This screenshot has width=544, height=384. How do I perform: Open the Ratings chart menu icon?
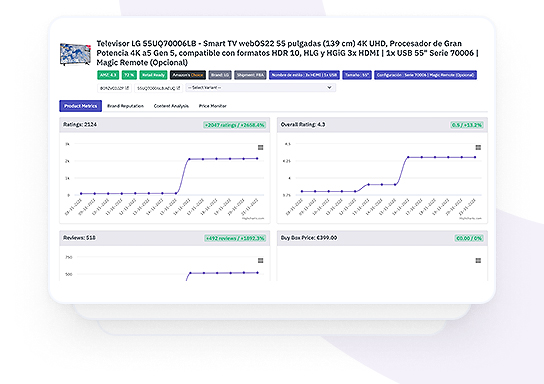coord(261,147)
